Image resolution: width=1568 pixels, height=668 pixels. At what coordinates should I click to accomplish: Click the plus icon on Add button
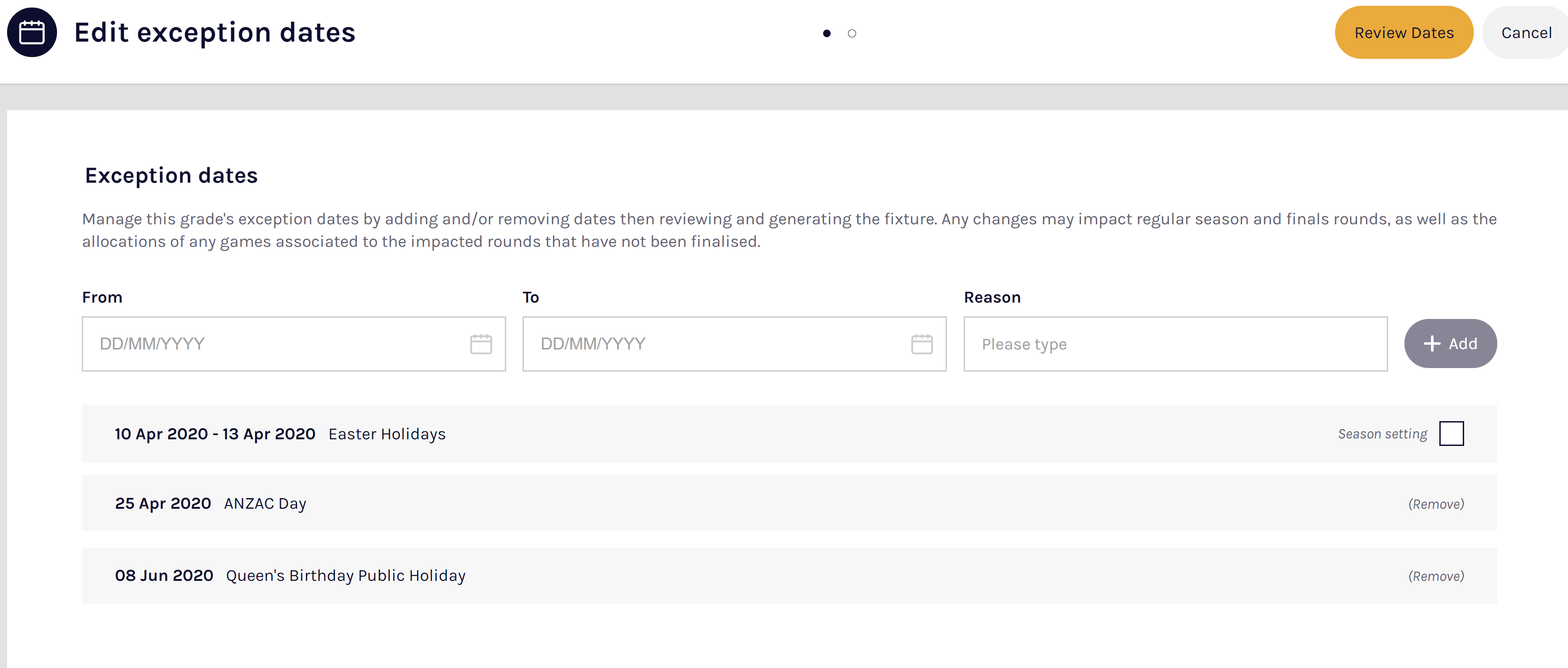(1432, 344)
